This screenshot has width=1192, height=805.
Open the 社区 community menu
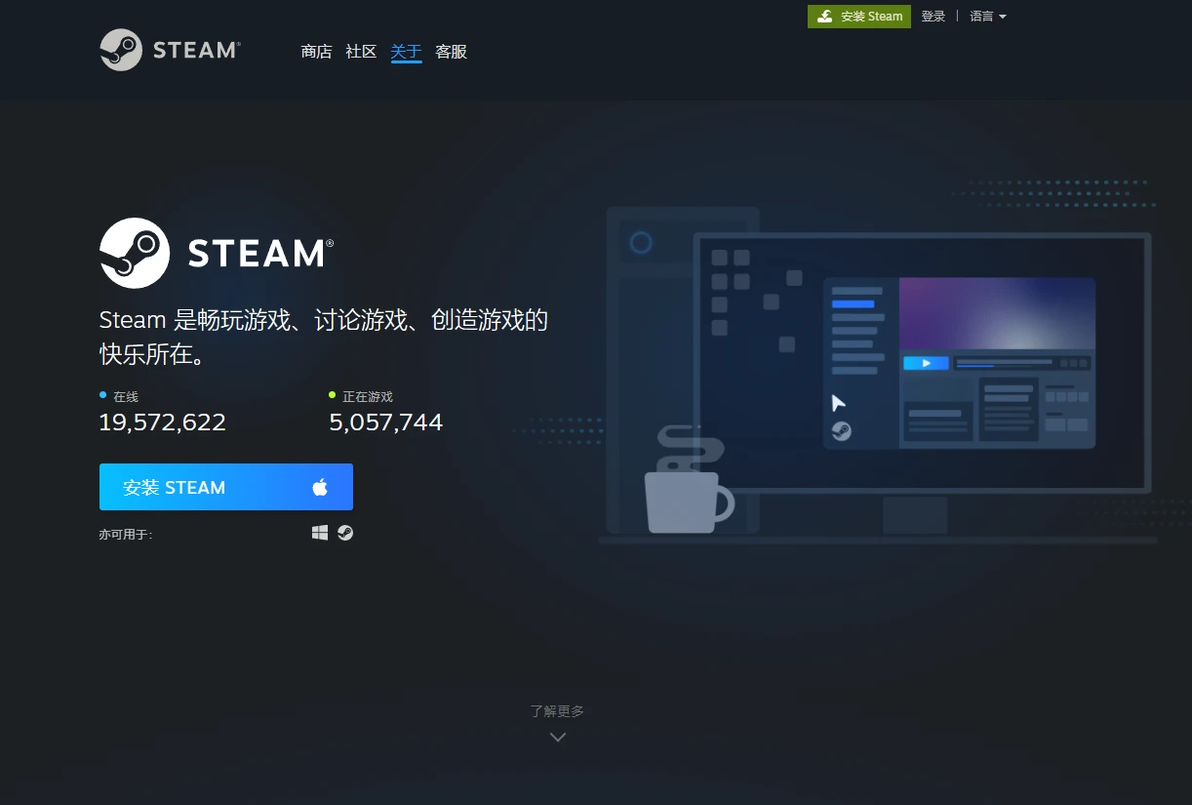(361, 52)
